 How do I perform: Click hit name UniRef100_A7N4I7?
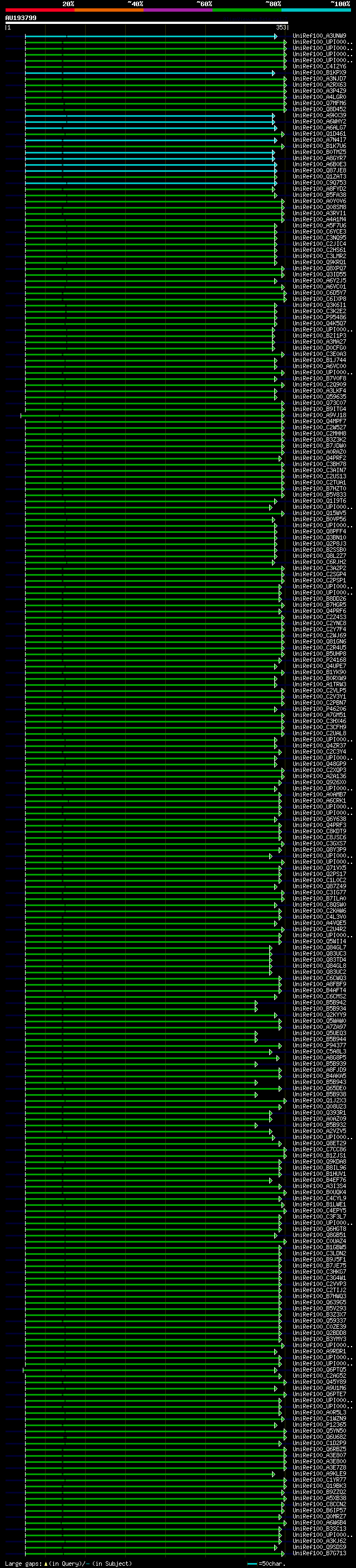319,140
